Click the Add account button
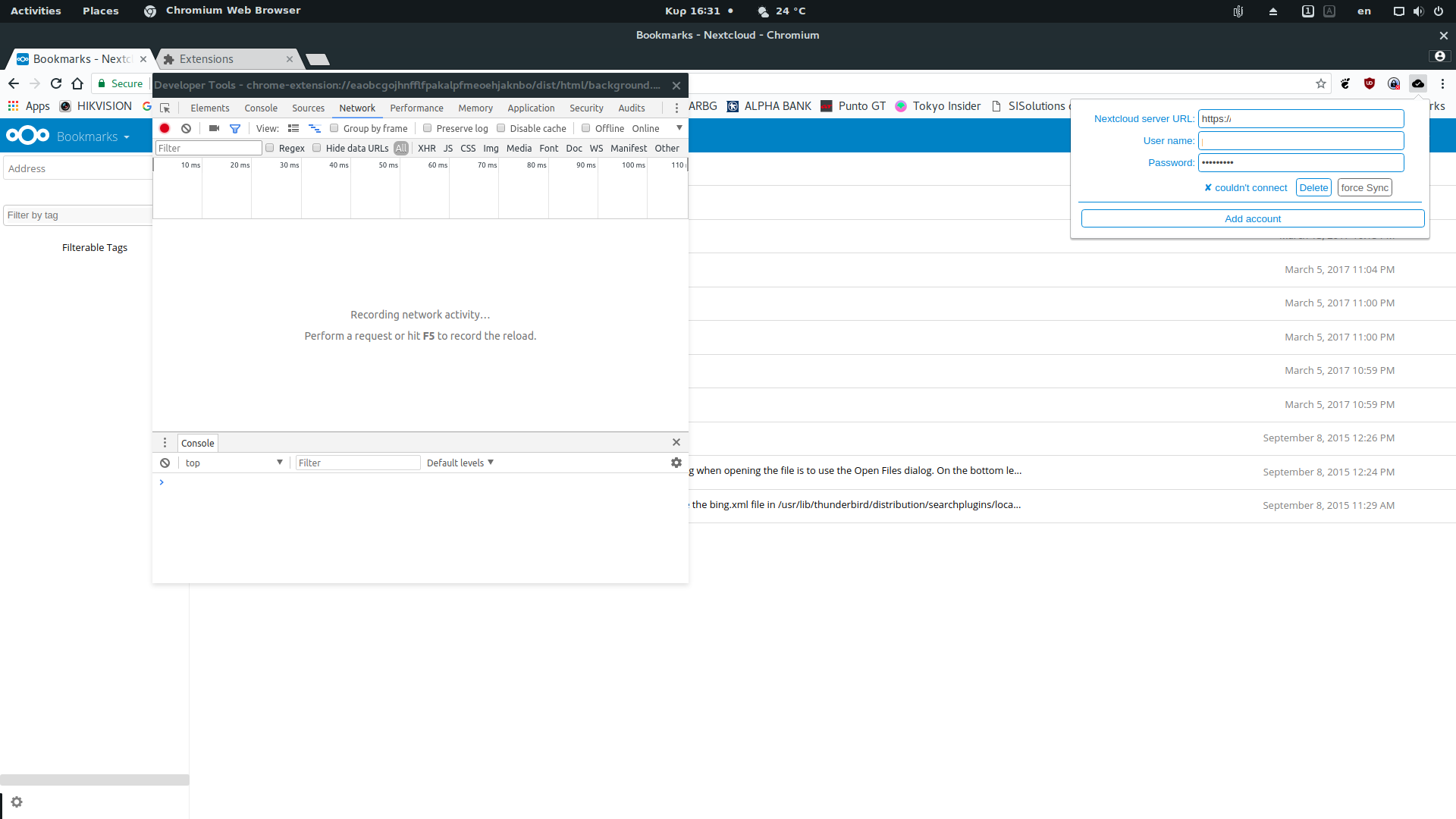Screen dimensions: 1456x819 (1253, 218)
